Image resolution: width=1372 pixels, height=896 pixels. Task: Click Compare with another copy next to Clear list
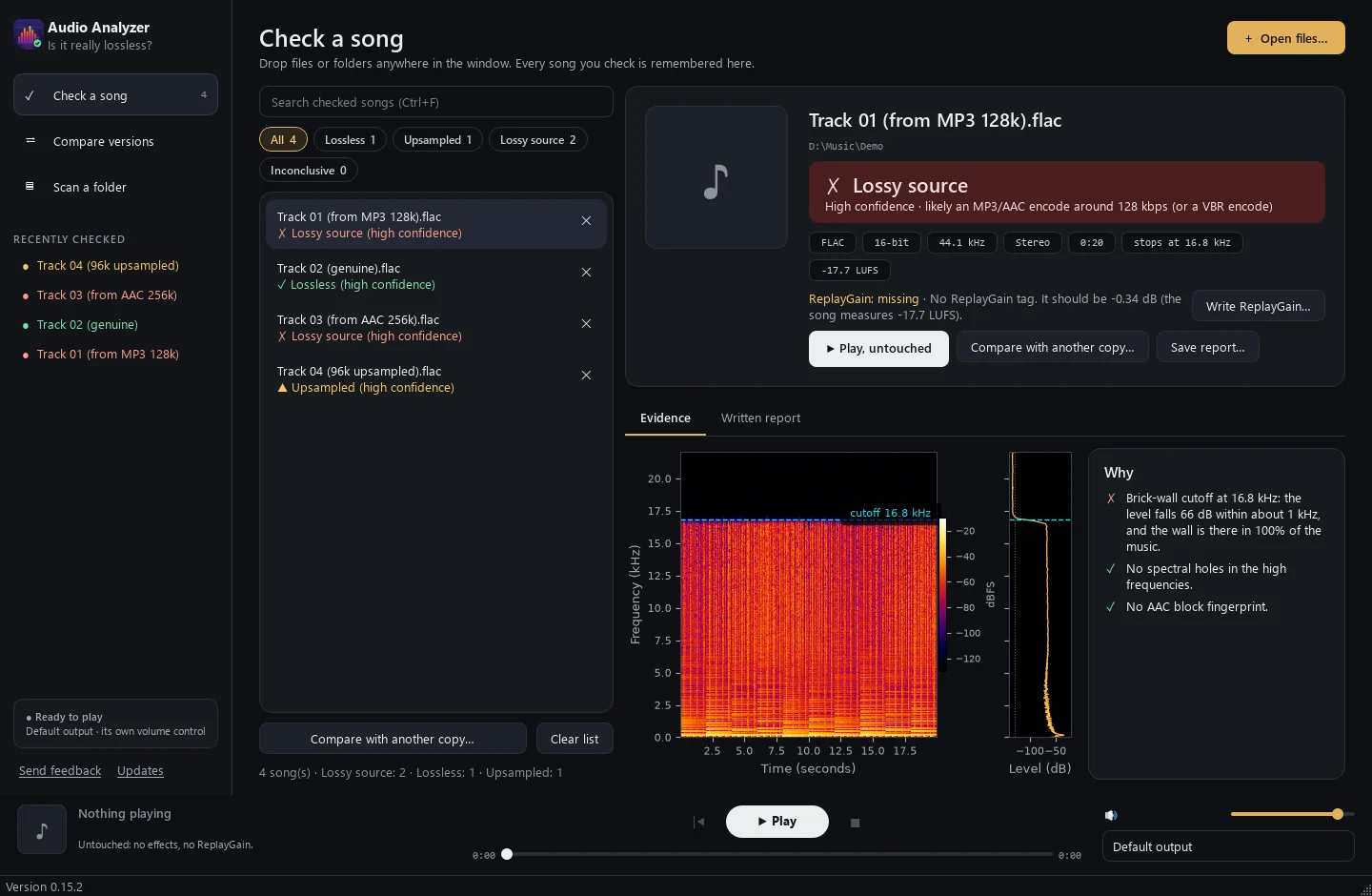coord(393,739)
